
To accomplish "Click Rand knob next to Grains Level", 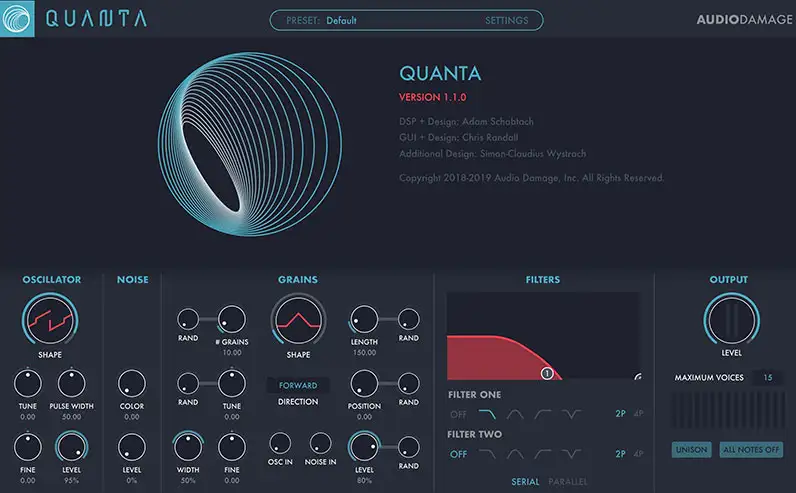I will coord(409,447).
